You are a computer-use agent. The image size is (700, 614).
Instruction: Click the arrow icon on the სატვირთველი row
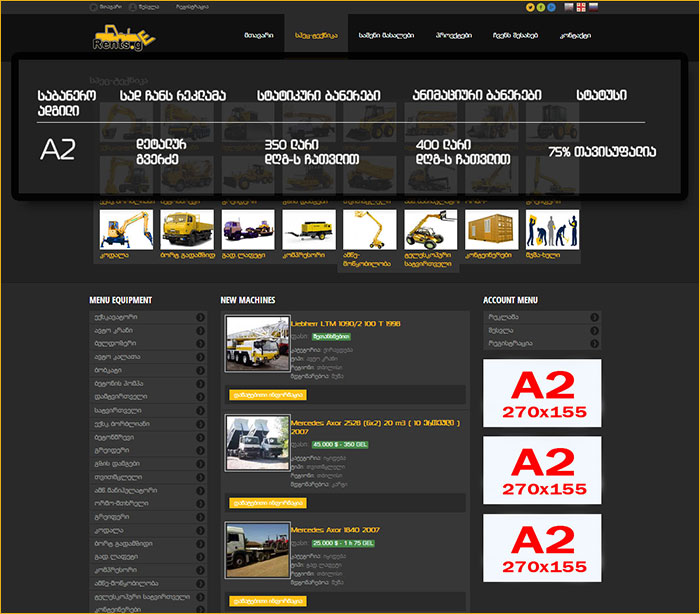200,410
